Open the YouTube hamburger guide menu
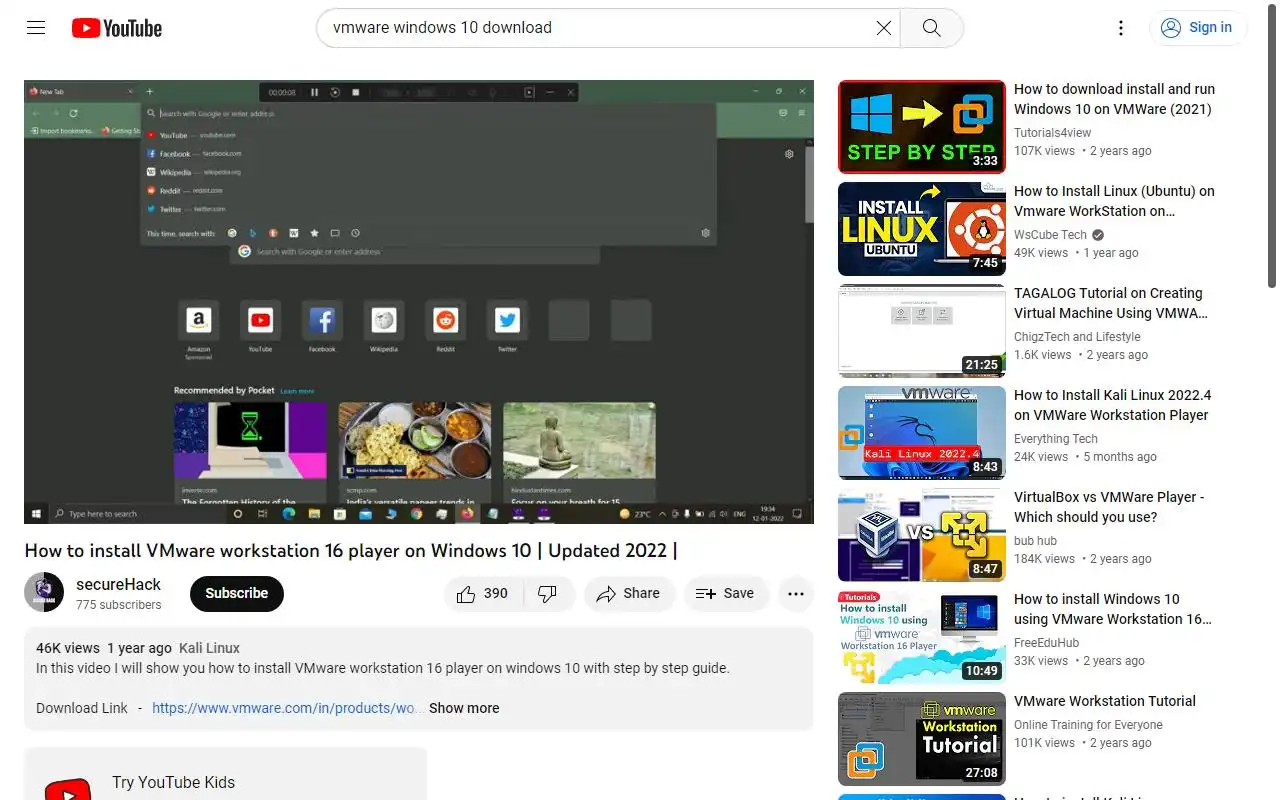1280x800 pixels. coord(36,28)
